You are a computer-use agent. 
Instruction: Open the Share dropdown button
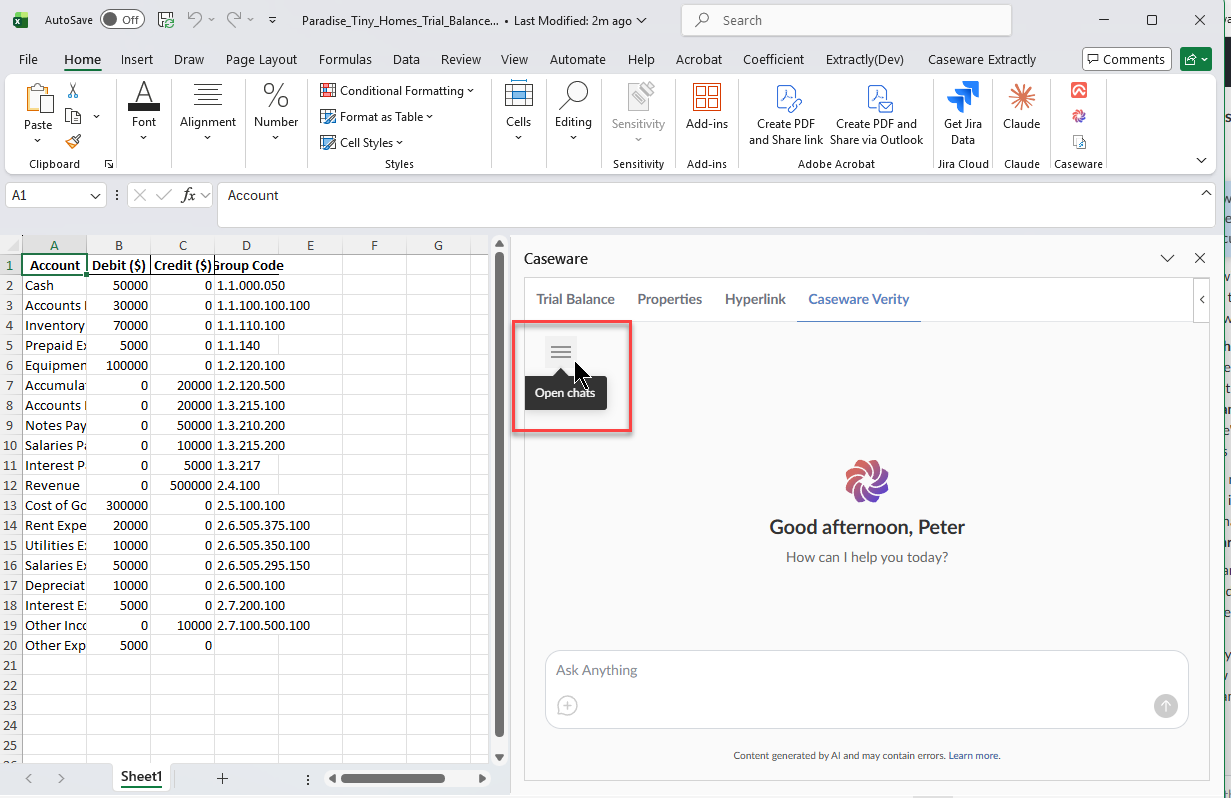[x=1195, y=59]
